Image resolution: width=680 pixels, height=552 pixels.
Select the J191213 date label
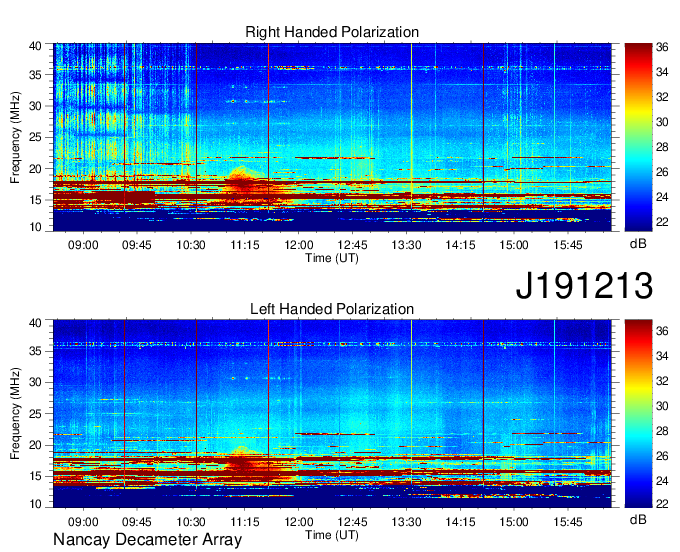point(584,285)
